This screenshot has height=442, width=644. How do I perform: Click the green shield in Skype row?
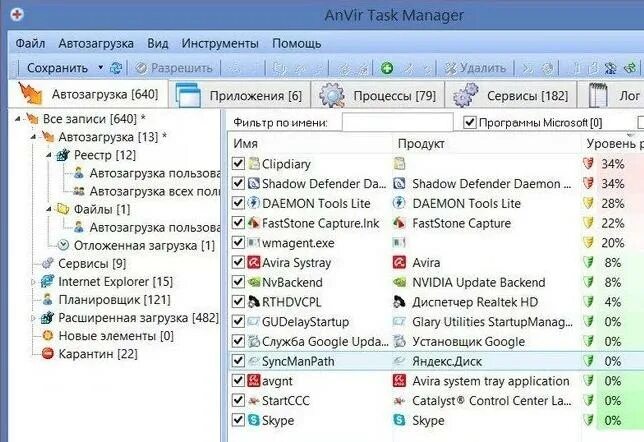tap(589, 420)
